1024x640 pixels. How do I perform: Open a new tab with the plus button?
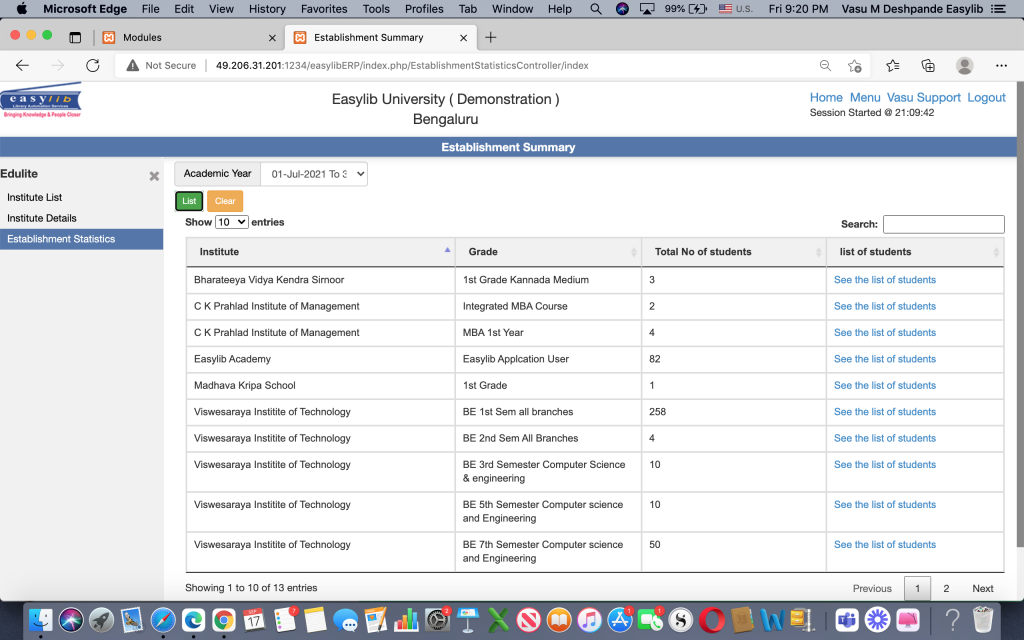point(490,37)
